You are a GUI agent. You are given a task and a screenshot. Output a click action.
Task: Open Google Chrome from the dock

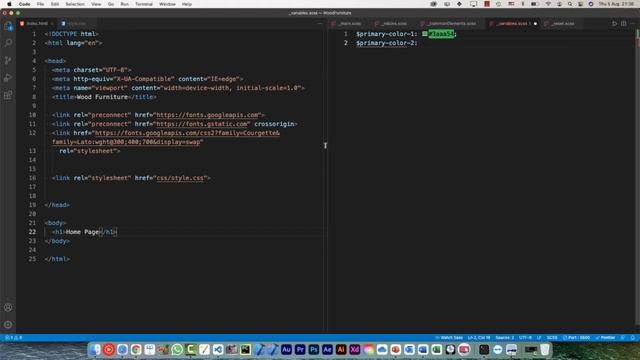pyautogui.click(x=136, y=349)
